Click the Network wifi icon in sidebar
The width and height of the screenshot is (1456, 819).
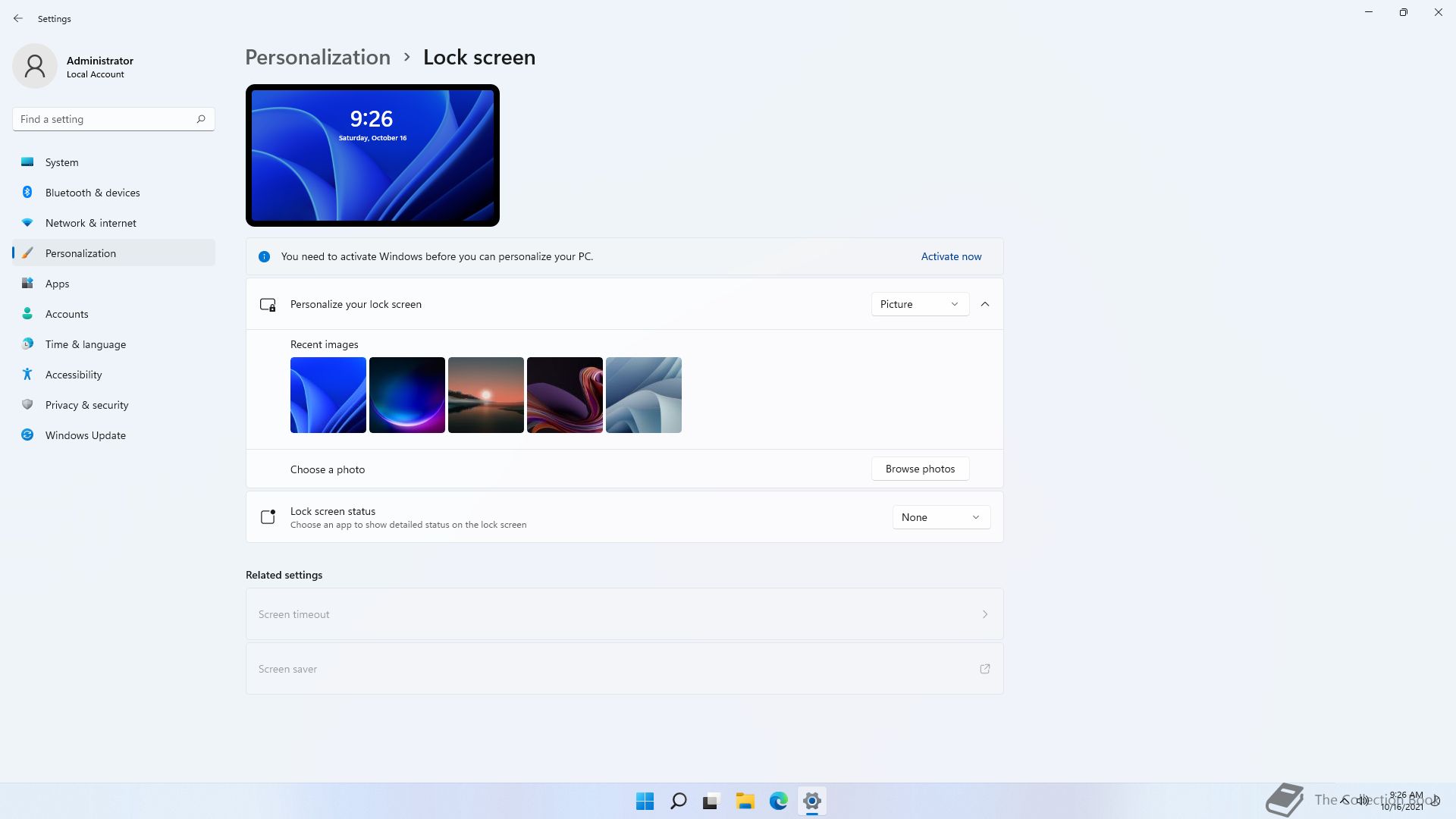[27, 222]
